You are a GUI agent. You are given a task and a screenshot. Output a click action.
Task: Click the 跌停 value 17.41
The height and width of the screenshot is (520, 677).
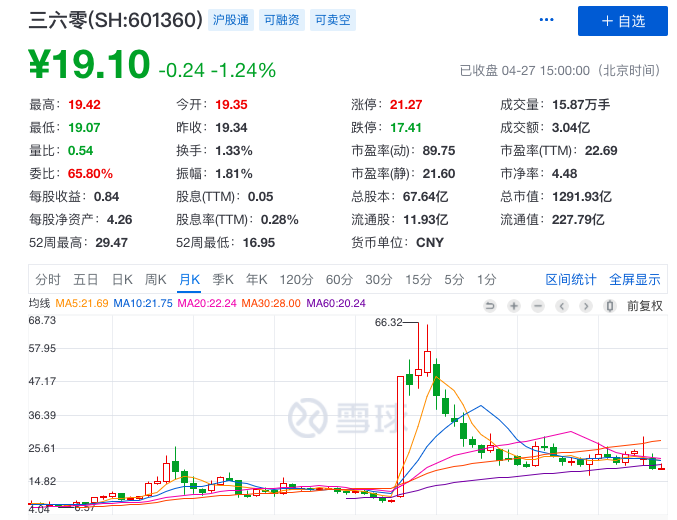coord(406,127)
